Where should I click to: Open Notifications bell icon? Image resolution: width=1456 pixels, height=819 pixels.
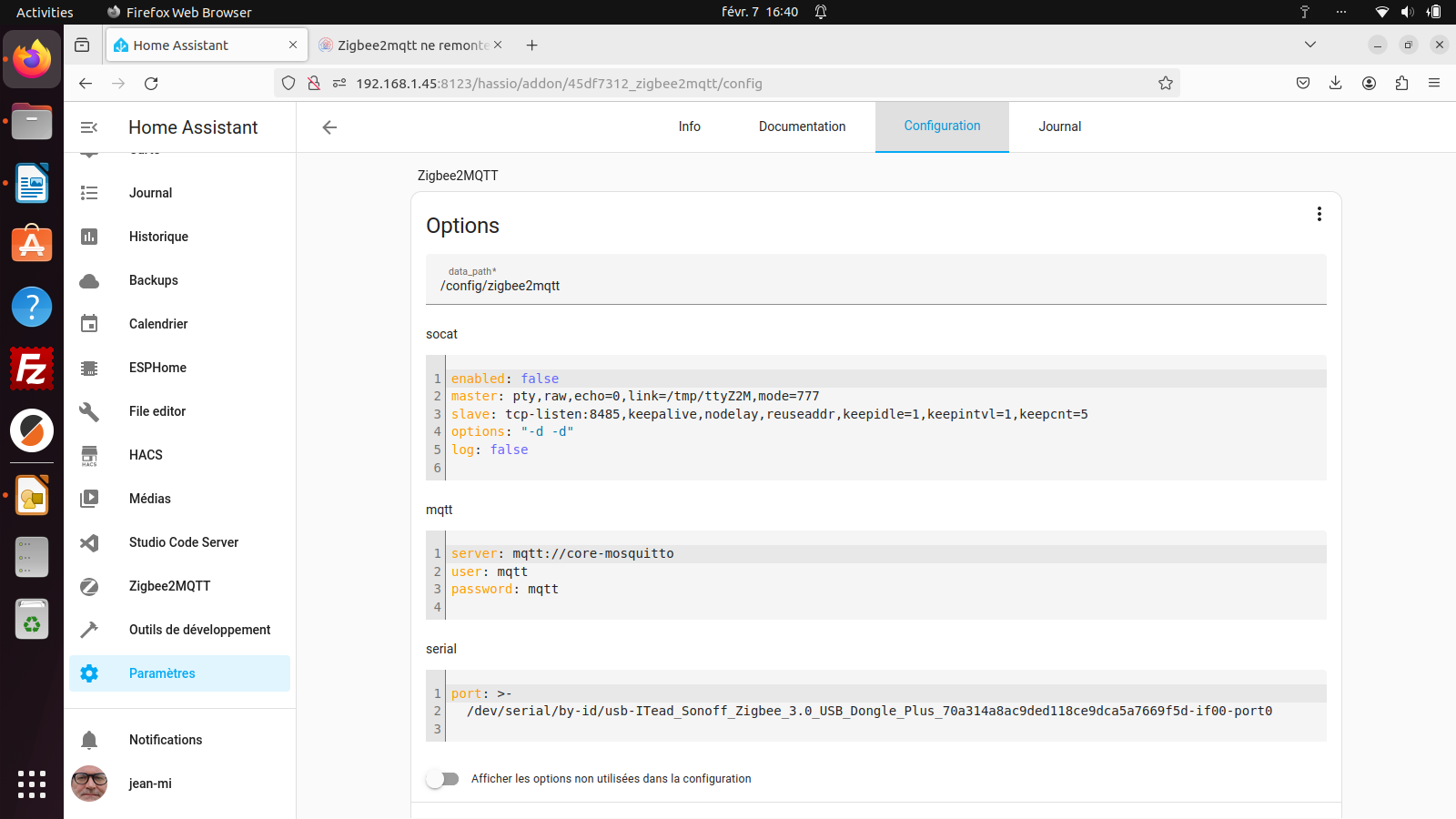(x=89, y=740)
